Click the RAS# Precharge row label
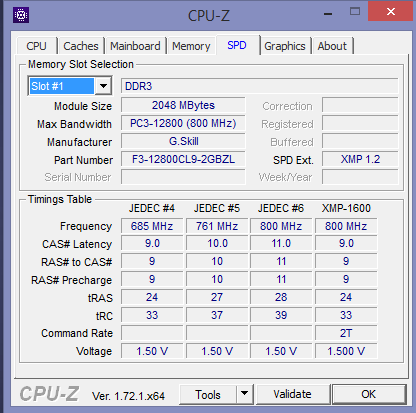This screenshot has width=416, height=413. coord(71,280)
